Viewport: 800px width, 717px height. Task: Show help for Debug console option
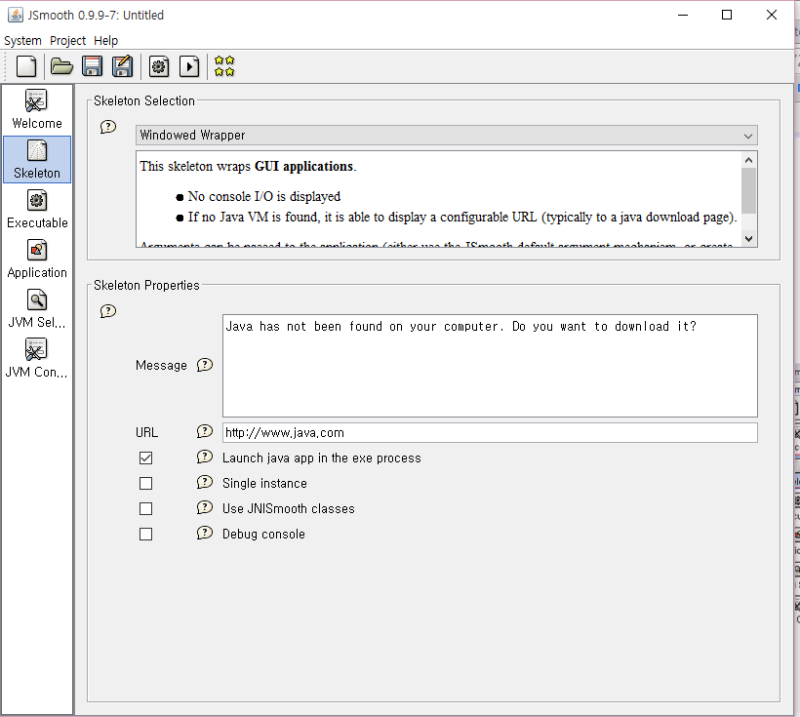[205, 533]
